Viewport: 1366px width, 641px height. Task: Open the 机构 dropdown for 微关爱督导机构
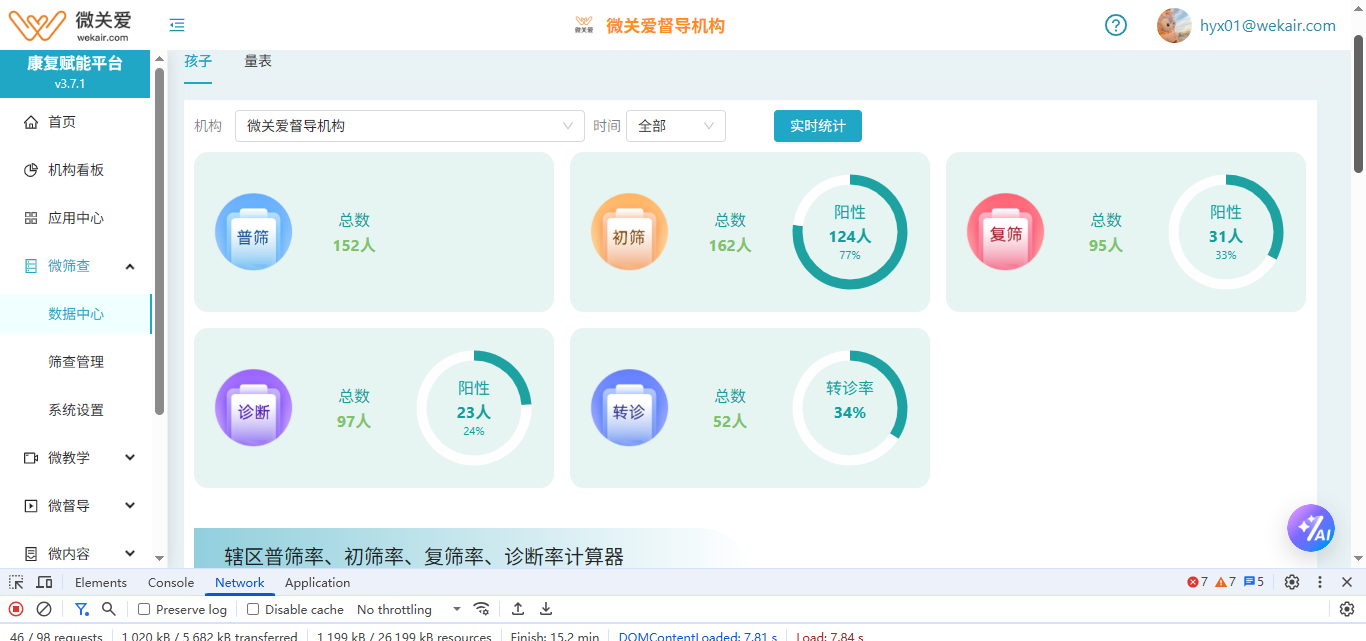pyautogui.click(x=409, y=126)
